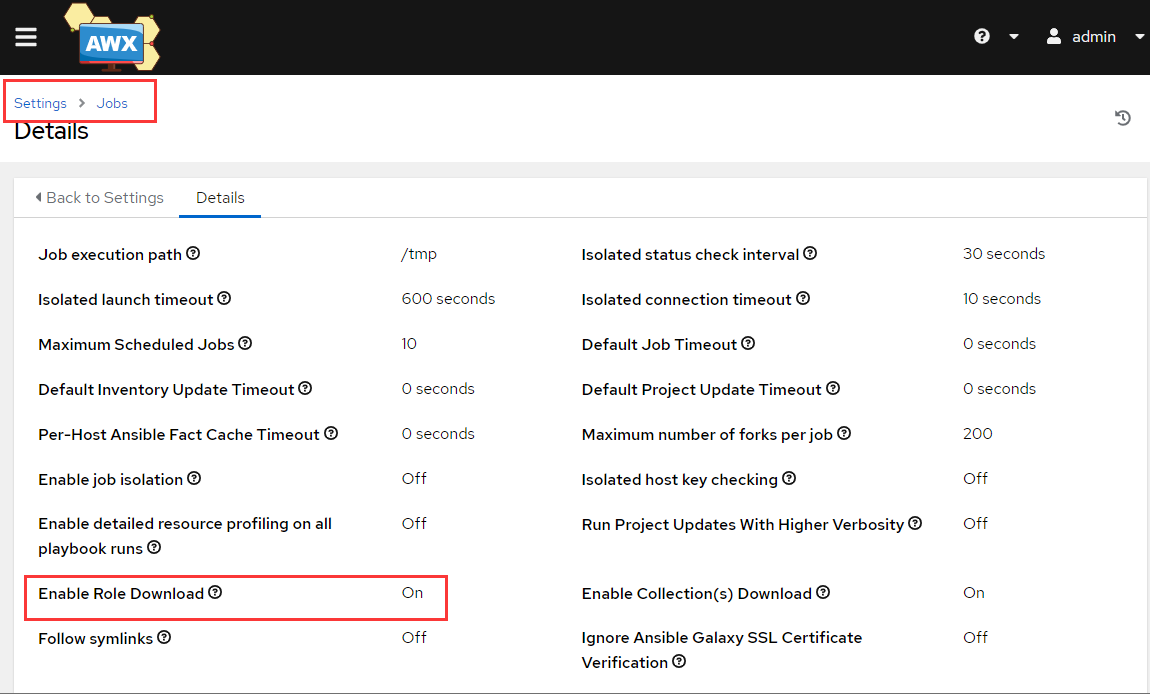Open the hamburger navigation menu
This screenshot has height=694, width=1150.
(x=26, y=37)
